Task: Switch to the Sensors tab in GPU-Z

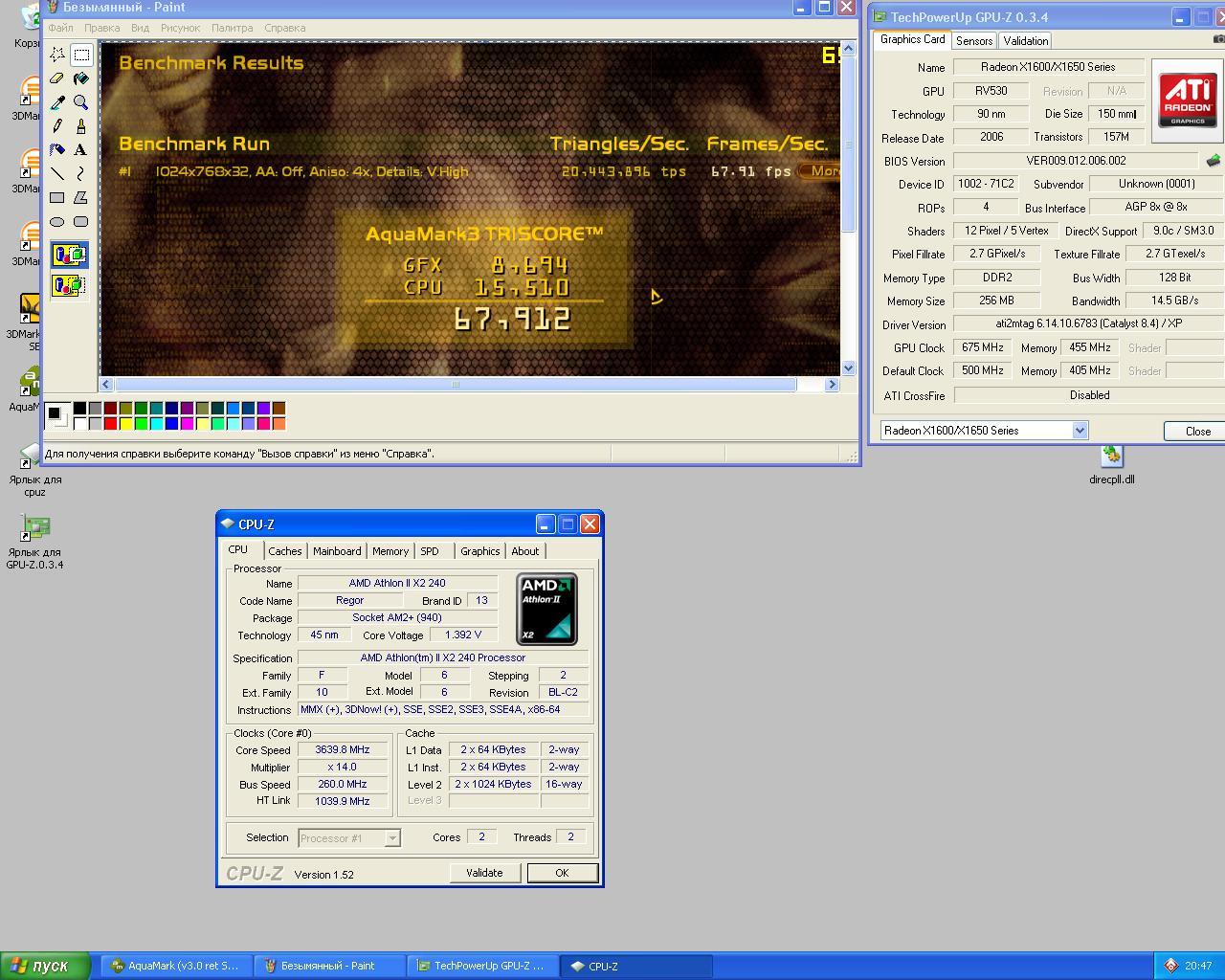Action: tap(973, 41)
